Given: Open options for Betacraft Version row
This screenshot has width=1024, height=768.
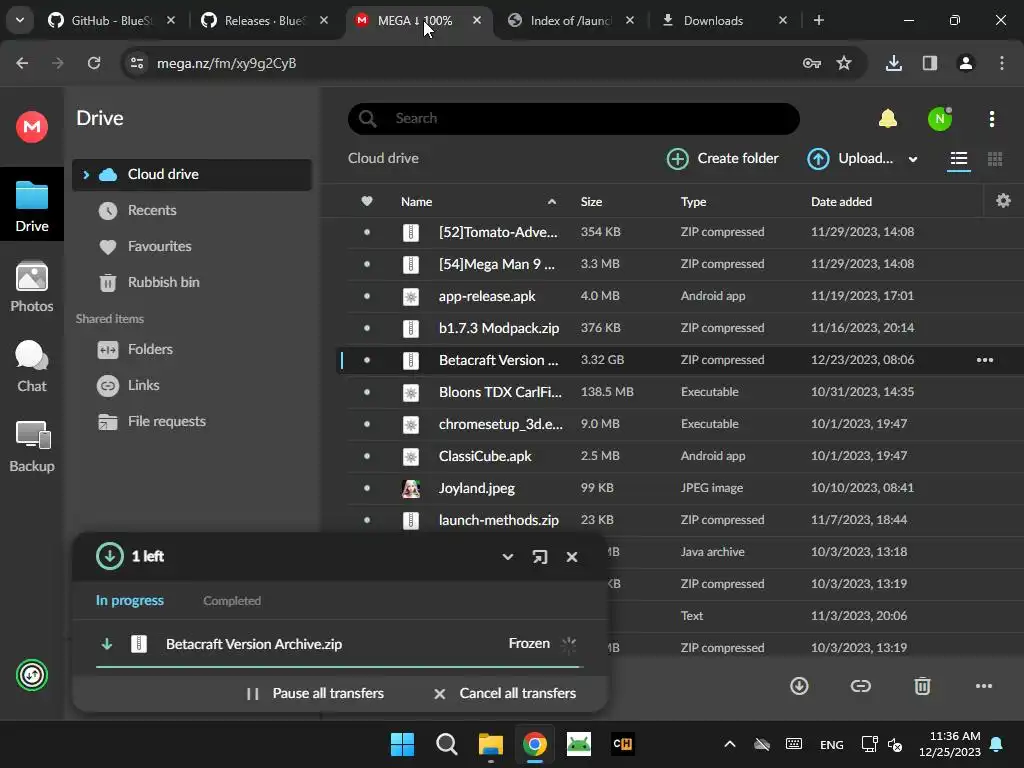Looking at the screenshot, I should tap(984, 360).
